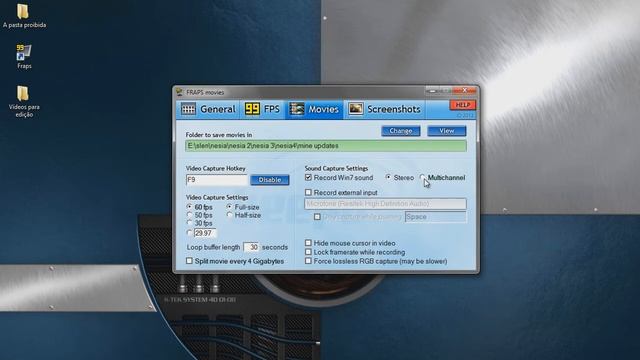Open the Screenshots tab
Screen dimensions: 640x360
click(384, 109)
